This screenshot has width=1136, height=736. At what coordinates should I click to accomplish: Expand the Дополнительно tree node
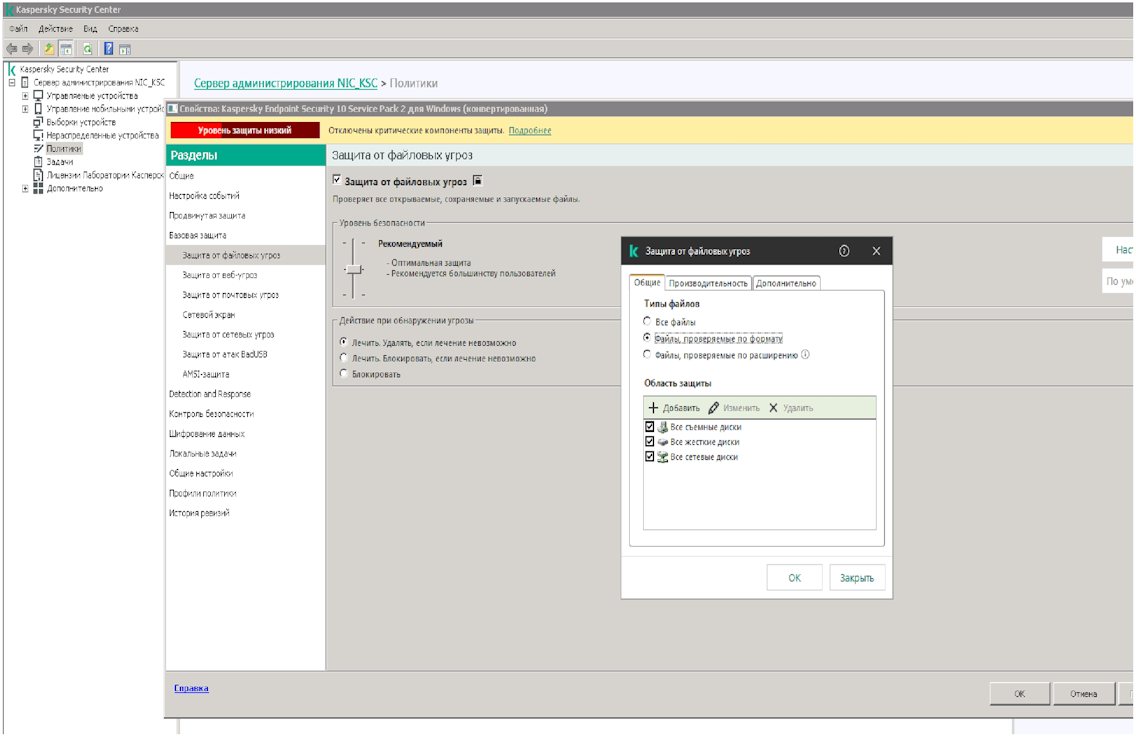(x=26, y=188)
